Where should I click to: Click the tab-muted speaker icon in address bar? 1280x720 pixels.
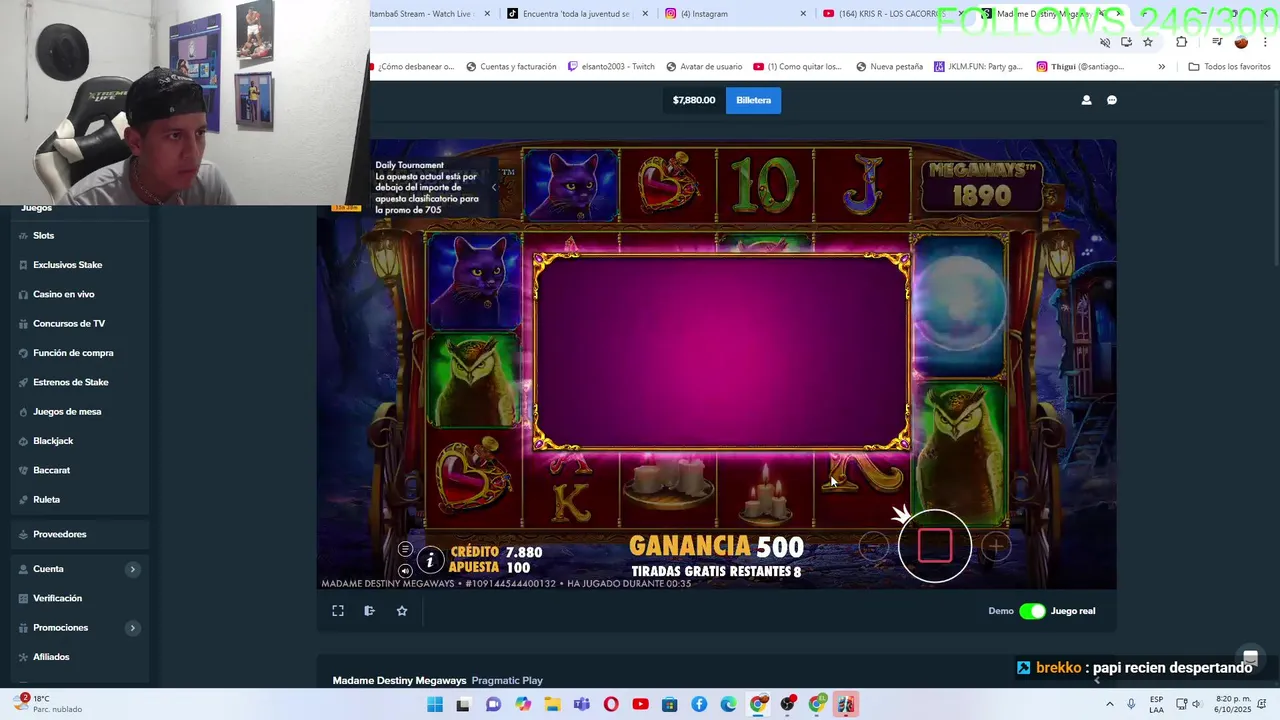click(x=1105, y=42)
